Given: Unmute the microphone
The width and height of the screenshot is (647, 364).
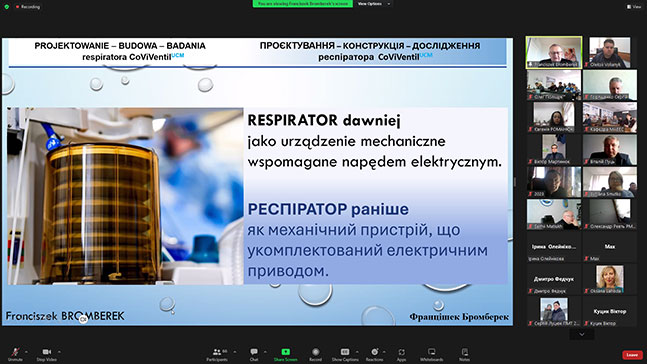Looking at the screenshot, I should coord(15,354).
